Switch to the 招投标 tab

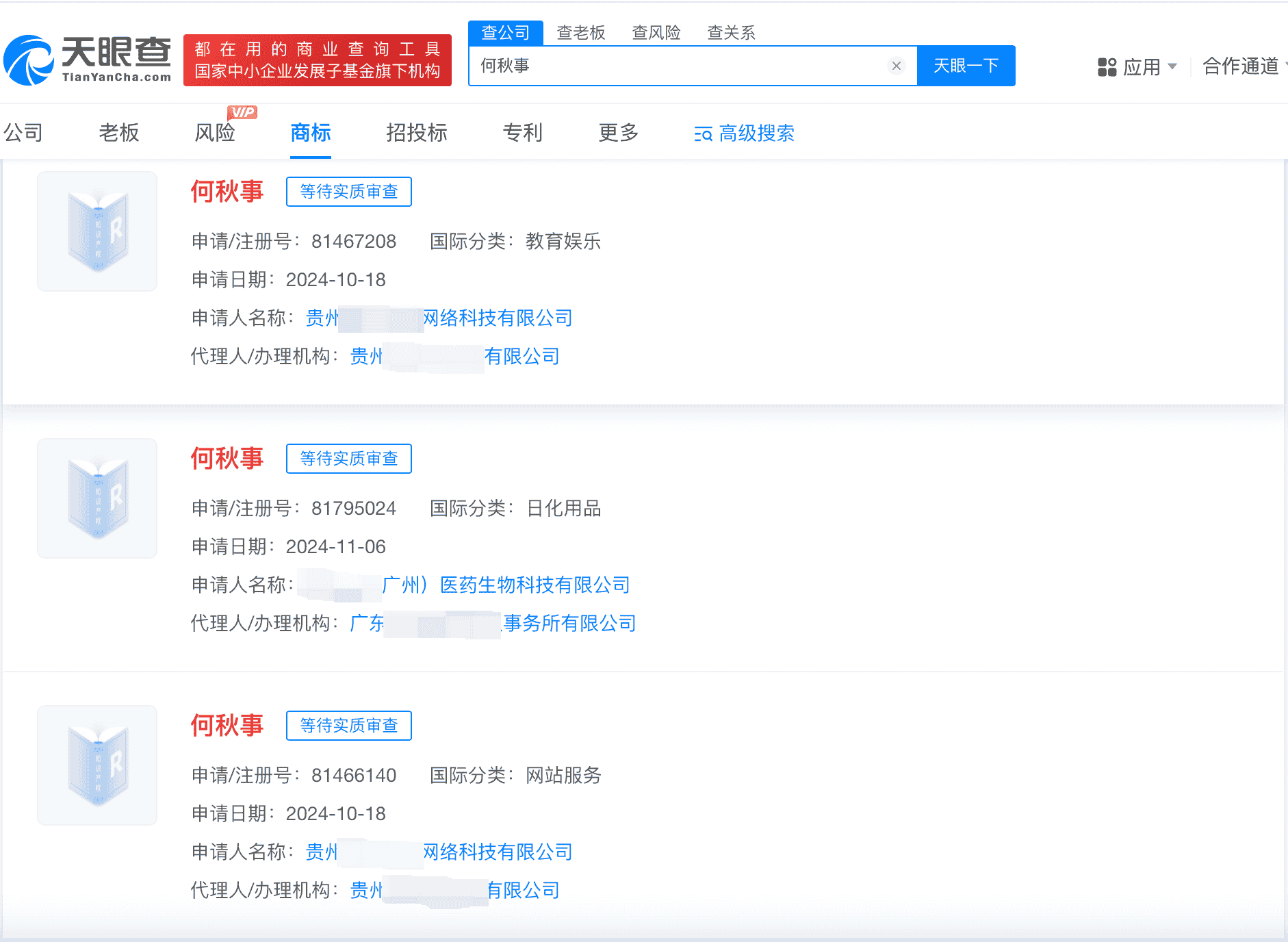[x=416, y=133]
